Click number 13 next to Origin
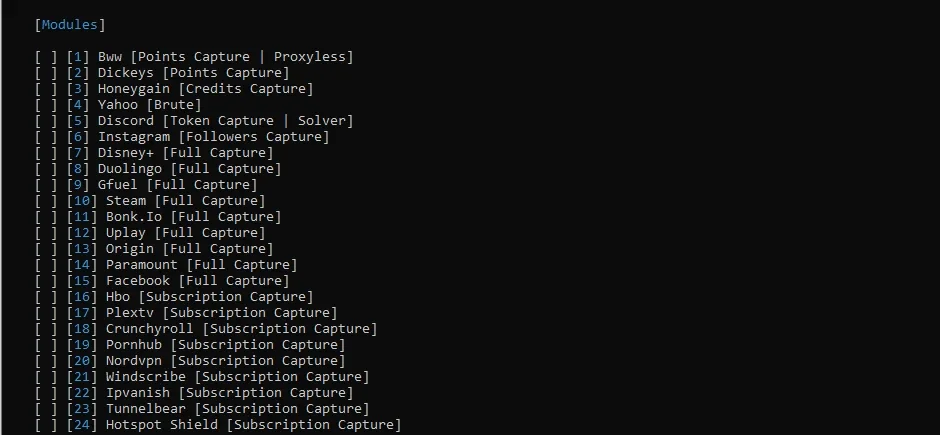The image size is (940, 435). [82, 249]
